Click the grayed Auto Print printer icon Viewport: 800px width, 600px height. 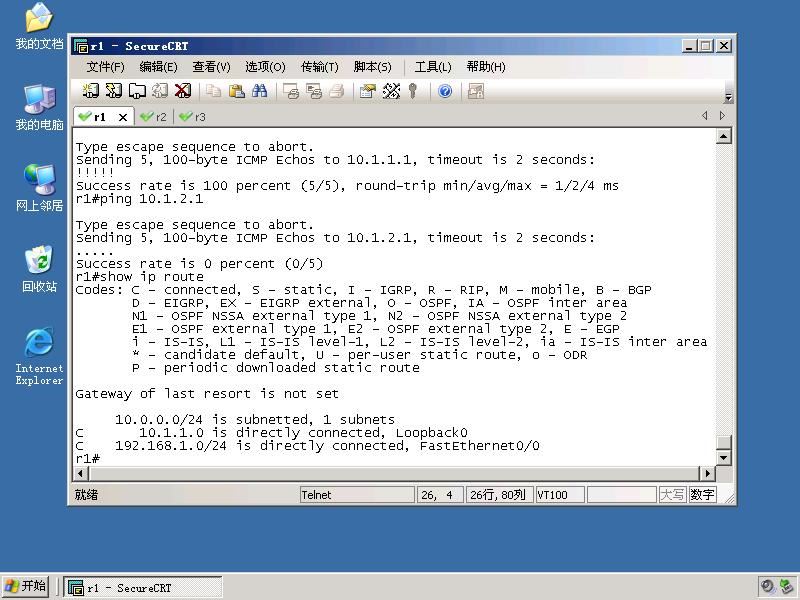337,91
